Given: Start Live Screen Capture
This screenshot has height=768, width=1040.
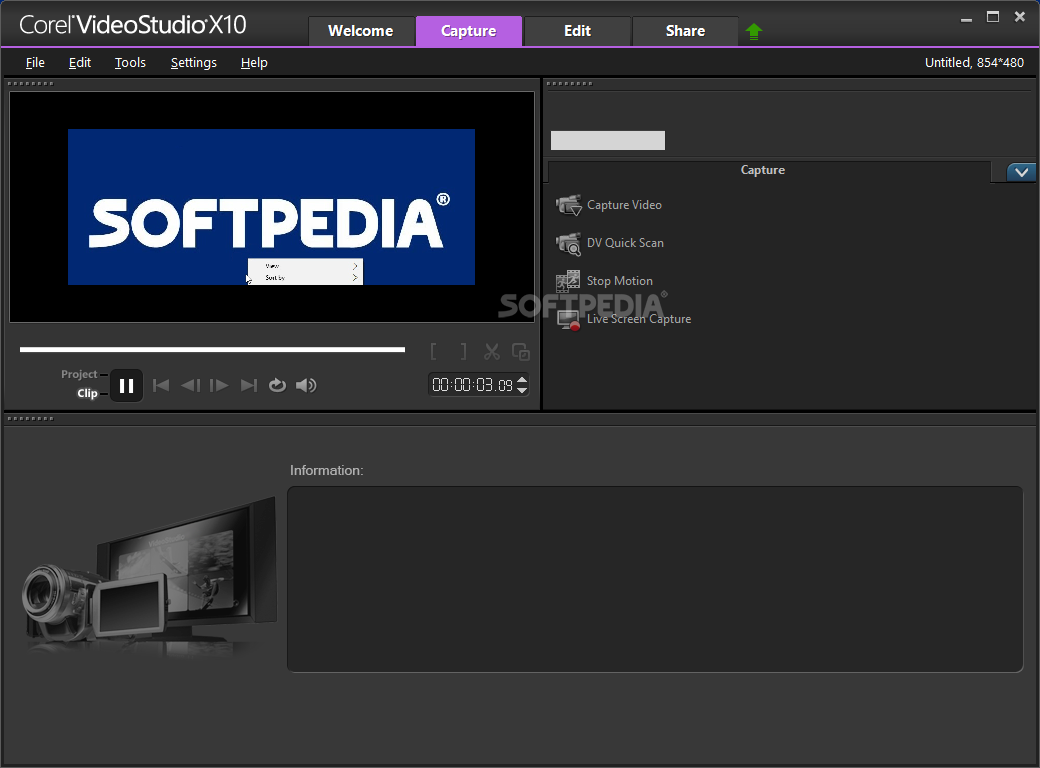Looking at the screenshot, I should point(639,319).
